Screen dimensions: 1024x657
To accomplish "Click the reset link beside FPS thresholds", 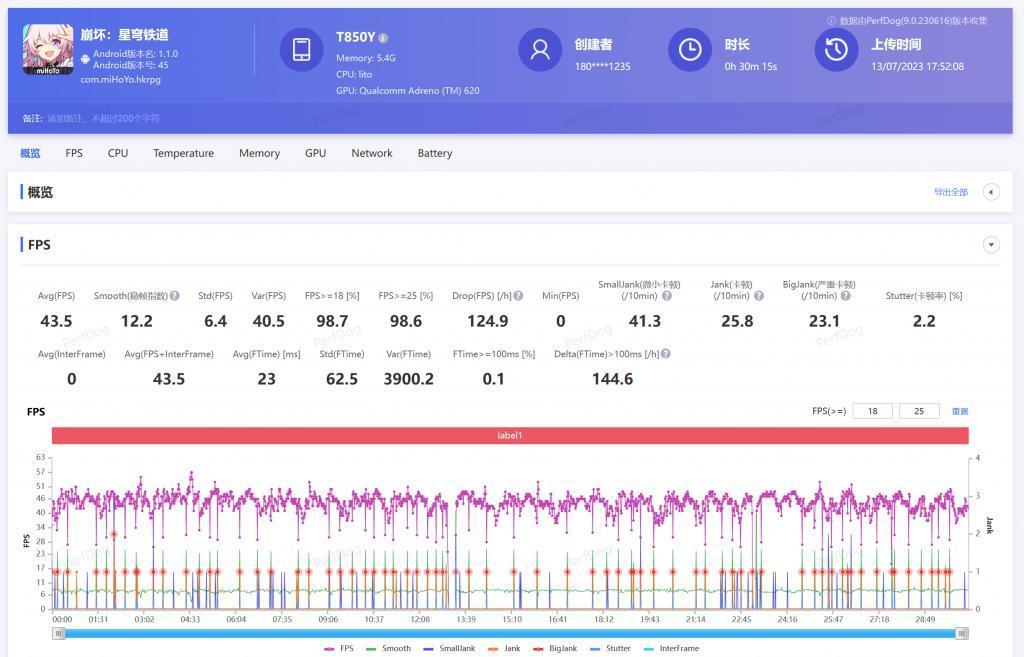I will pos(960,411).
